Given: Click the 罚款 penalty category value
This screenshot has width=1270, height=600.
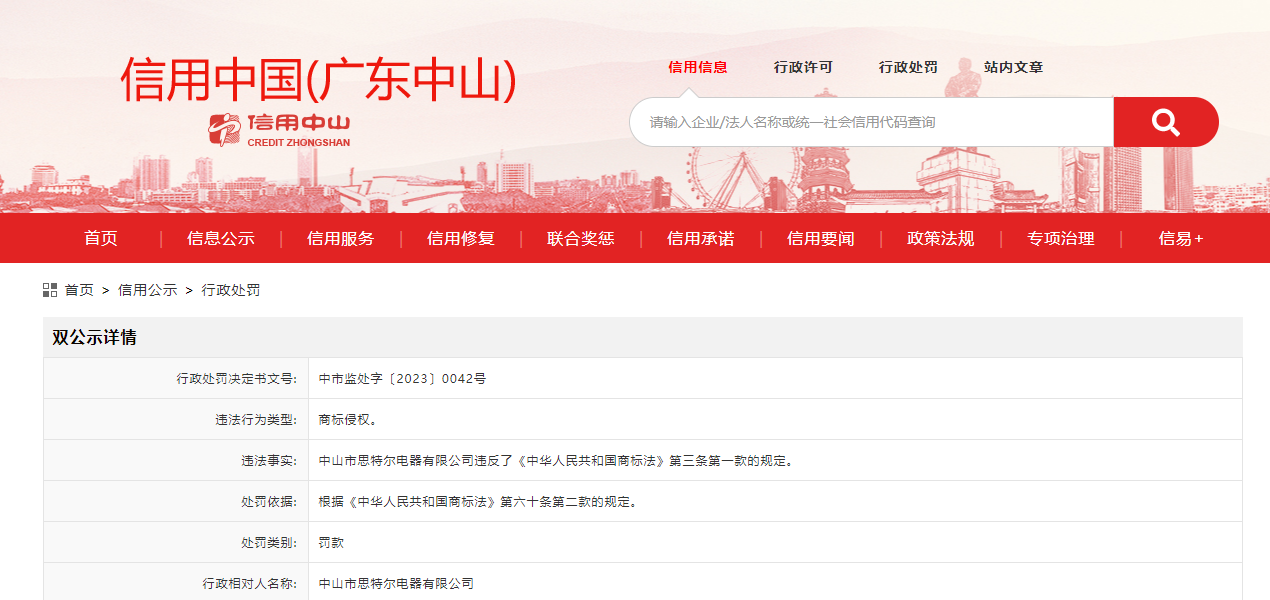Looking at the screenshot, I should click(331, 543).
